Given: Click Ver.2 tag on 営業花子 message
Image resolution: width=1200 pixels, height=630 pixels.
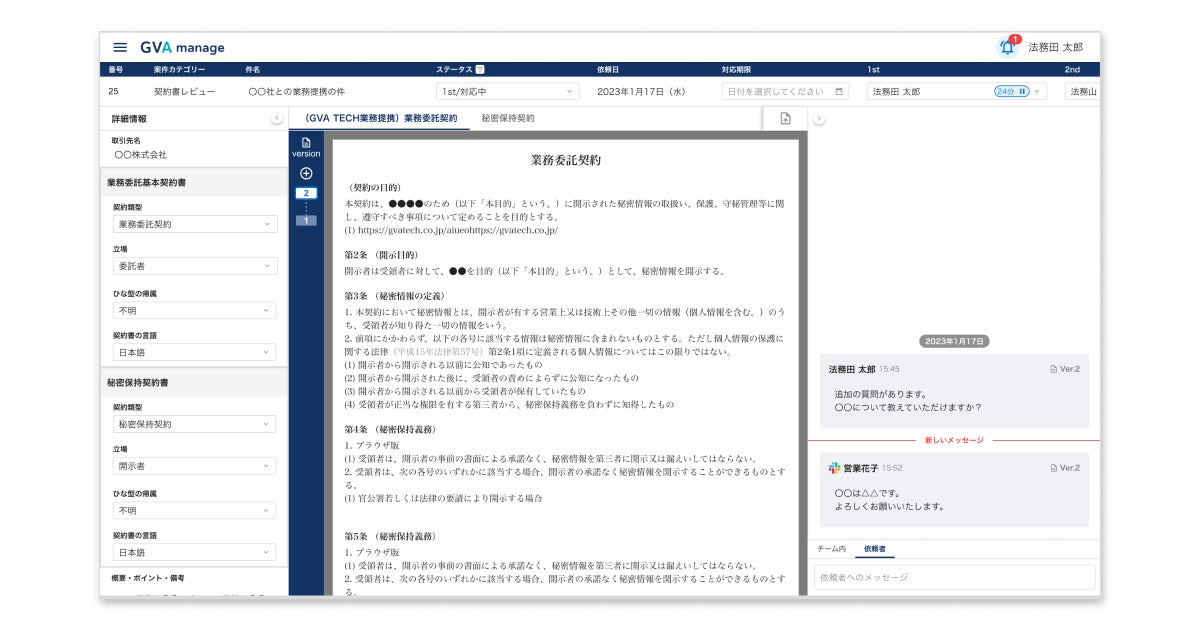Looking at the screenshot, I should [x=1065, y=468].
